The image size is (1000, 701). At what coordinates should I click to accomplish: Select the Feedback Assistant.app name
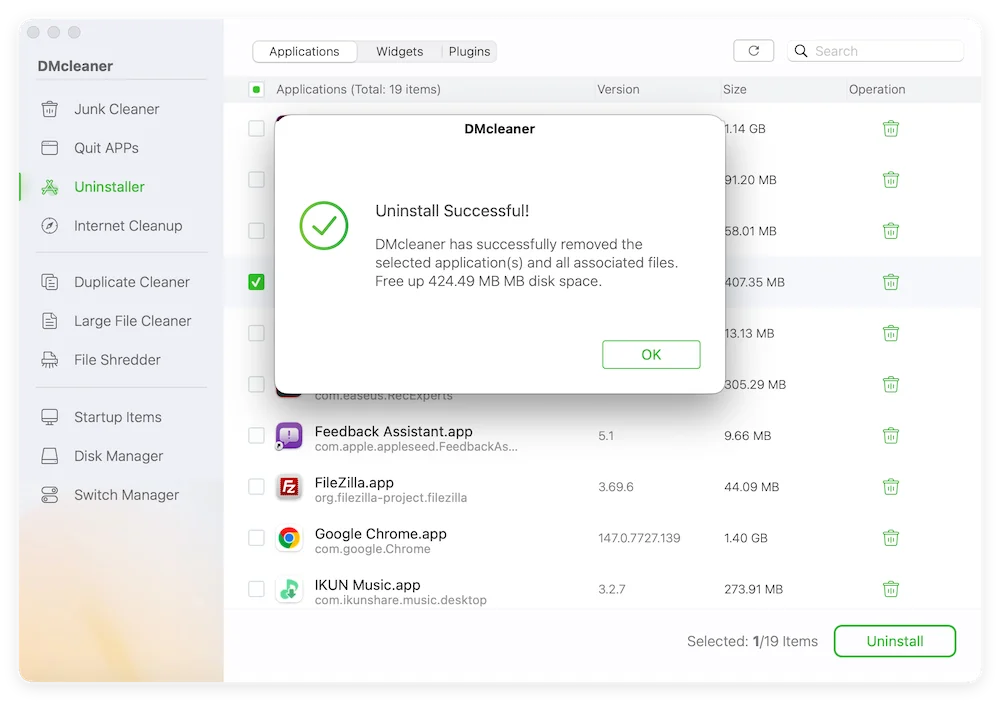click(393, 431)
